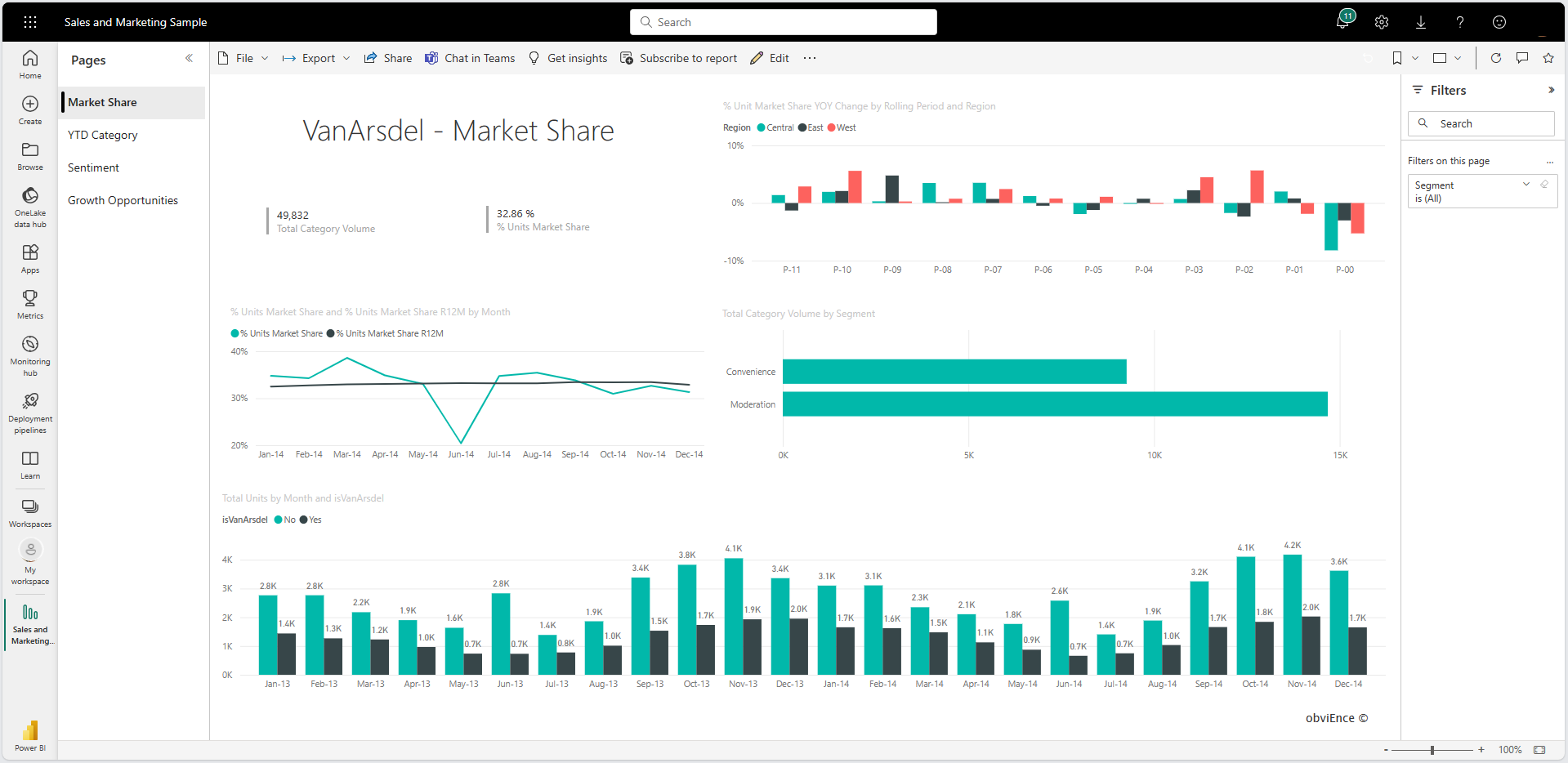
Task: Refresh the report visuals
Action: coord(1496,58)
